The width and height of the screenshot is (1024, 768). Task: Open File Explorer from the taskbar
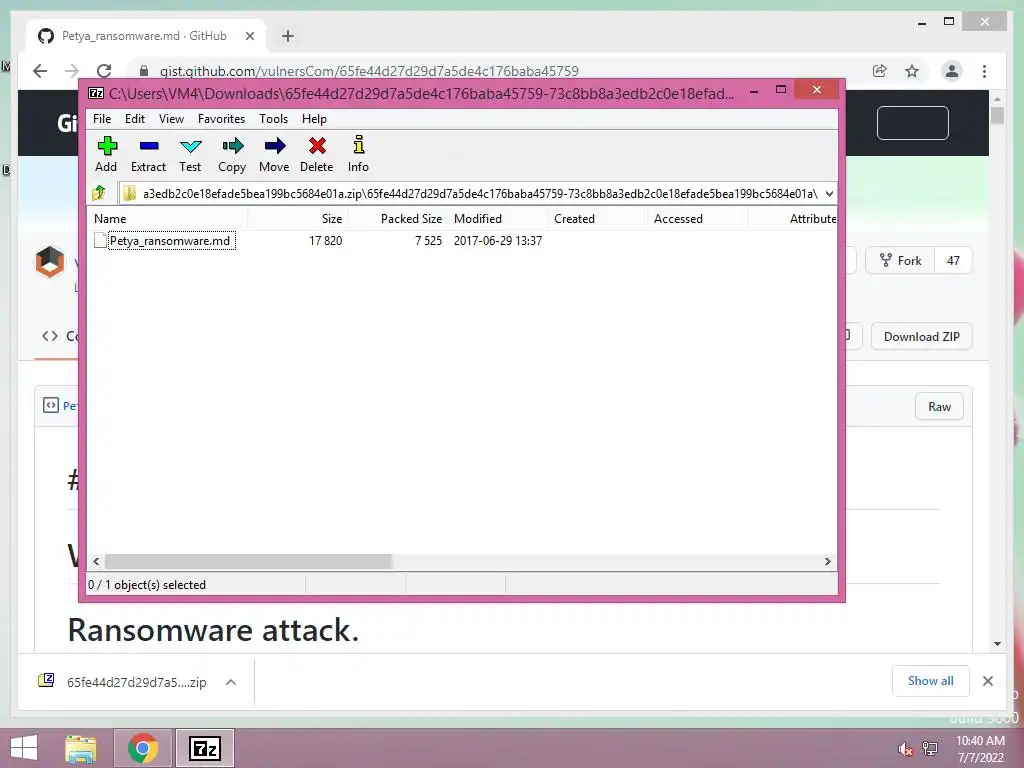(81, 748)
